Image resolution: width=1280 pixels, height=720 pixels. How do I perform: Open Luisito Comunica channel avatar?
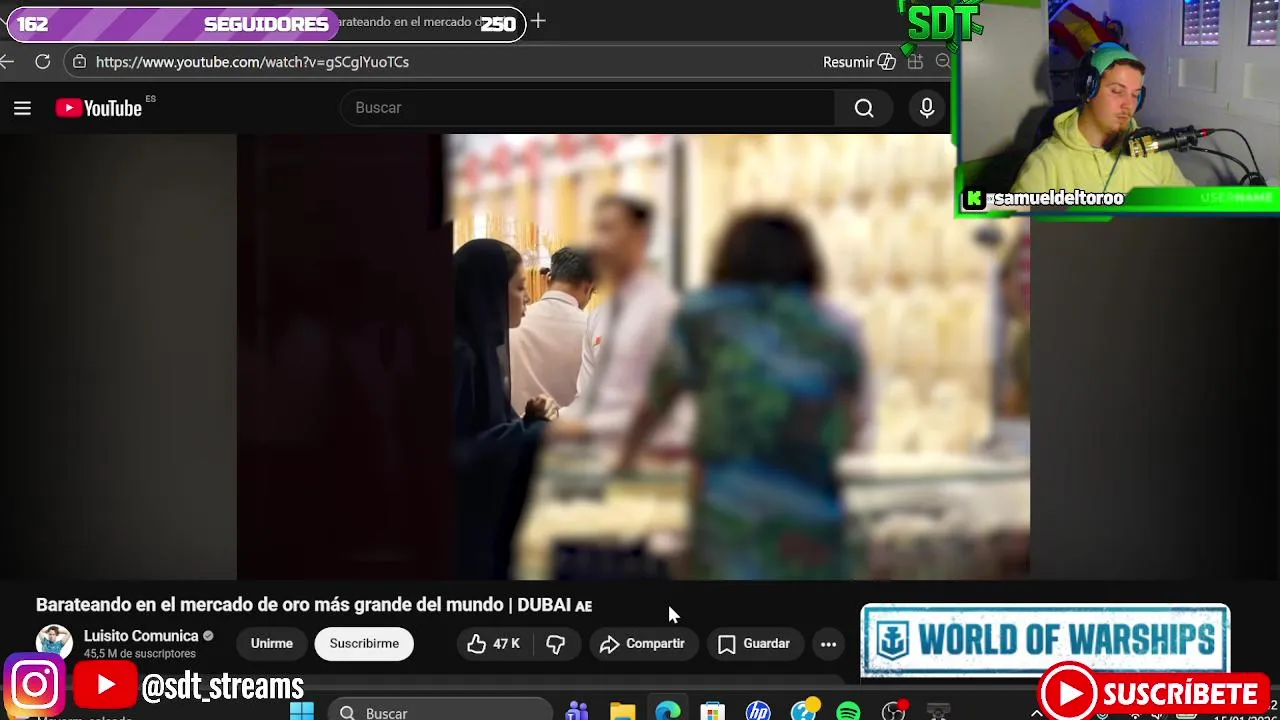coord(54,643)
